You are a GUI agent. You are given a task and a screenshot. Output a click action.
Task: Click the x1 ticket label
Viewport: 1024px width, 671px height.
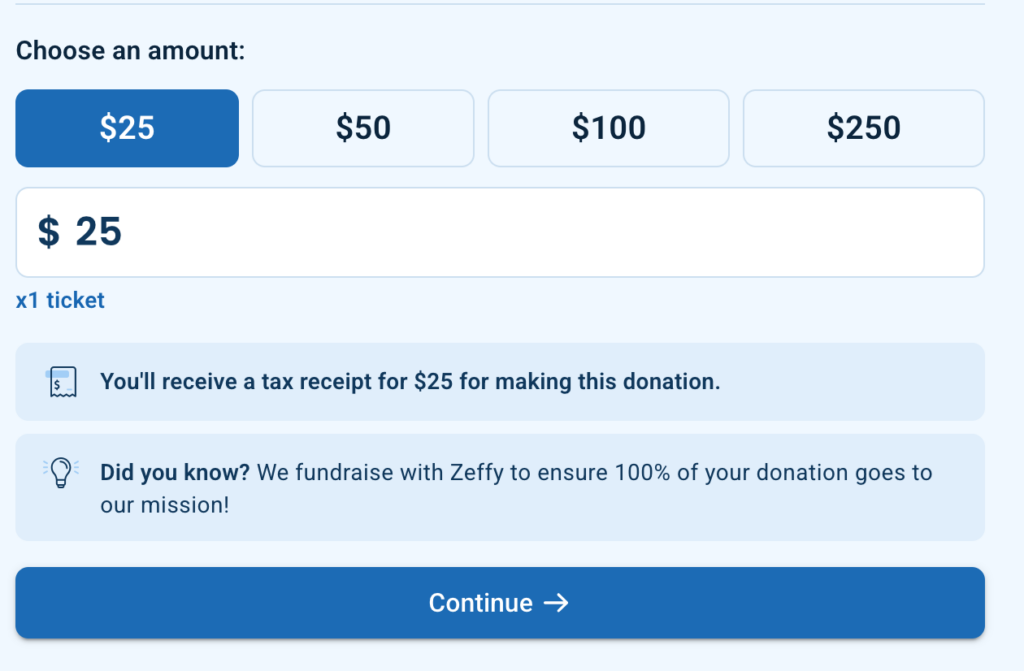60,300
